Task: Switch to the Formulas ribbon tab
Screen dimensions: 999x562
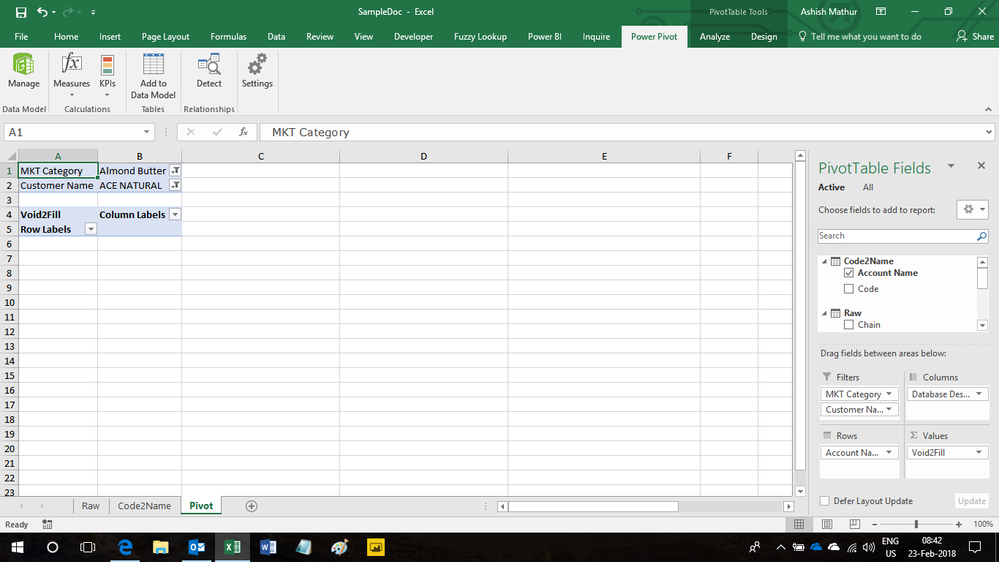Action: (x=228, y=36)
